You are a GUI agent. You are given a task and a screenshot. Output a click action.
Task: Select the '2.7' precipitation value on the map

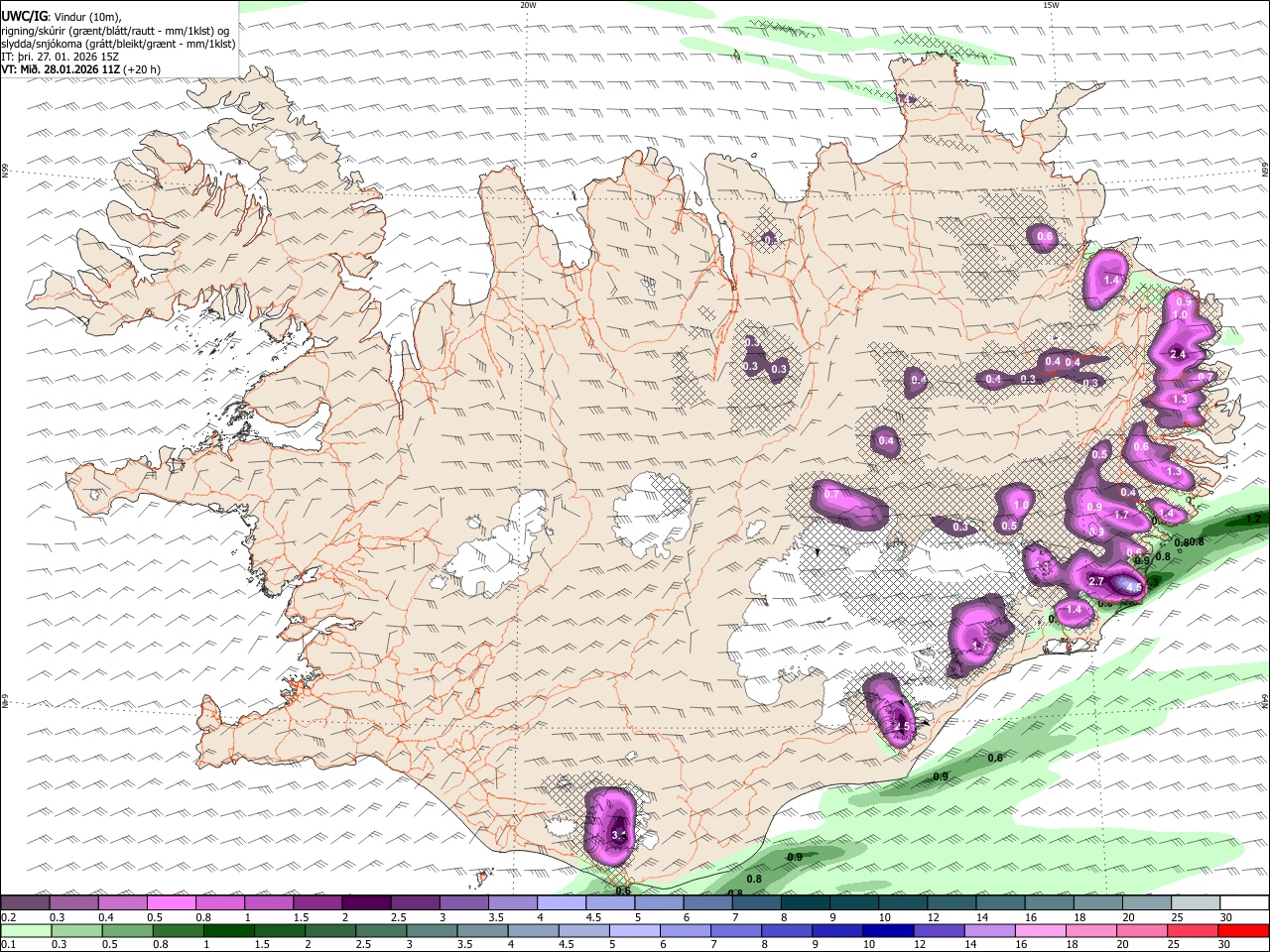(x=1096, y=581)
